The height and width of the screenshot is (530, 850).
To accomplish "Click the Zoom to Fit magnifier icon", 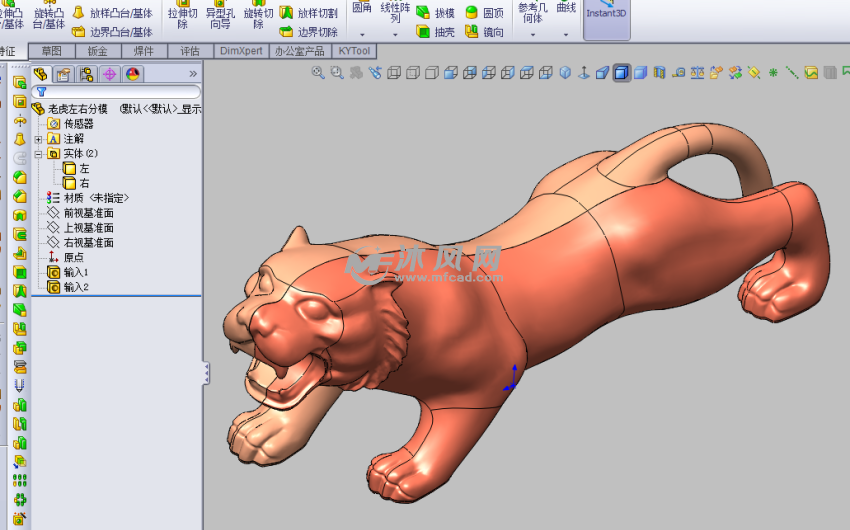I will pos(318,72).
